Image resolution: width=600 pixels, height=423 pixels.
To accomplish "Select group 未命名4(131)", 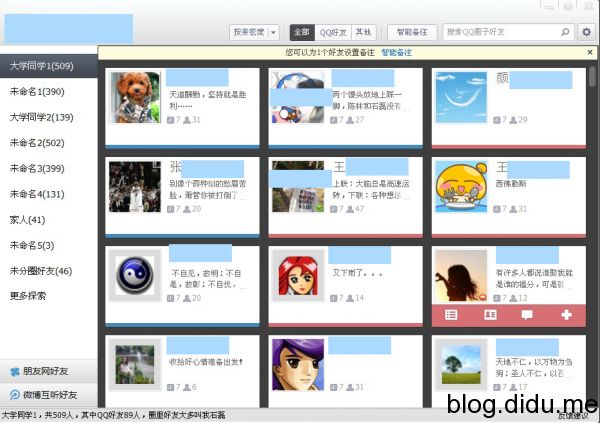I will pyautogui.click(x=49, y=194).
